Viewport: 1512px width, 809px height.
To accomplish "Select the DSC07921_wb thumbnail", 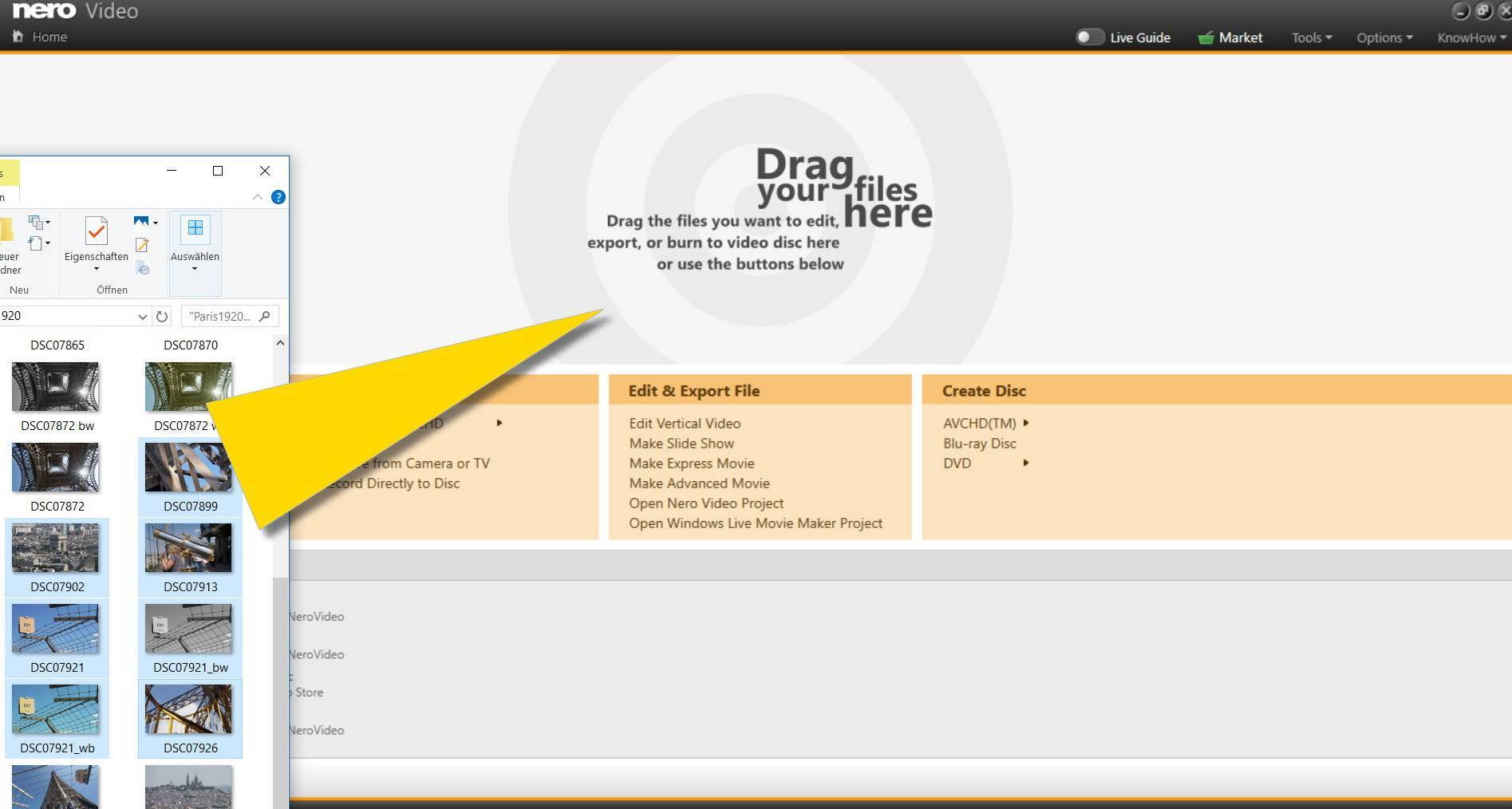I will [56, 709].
